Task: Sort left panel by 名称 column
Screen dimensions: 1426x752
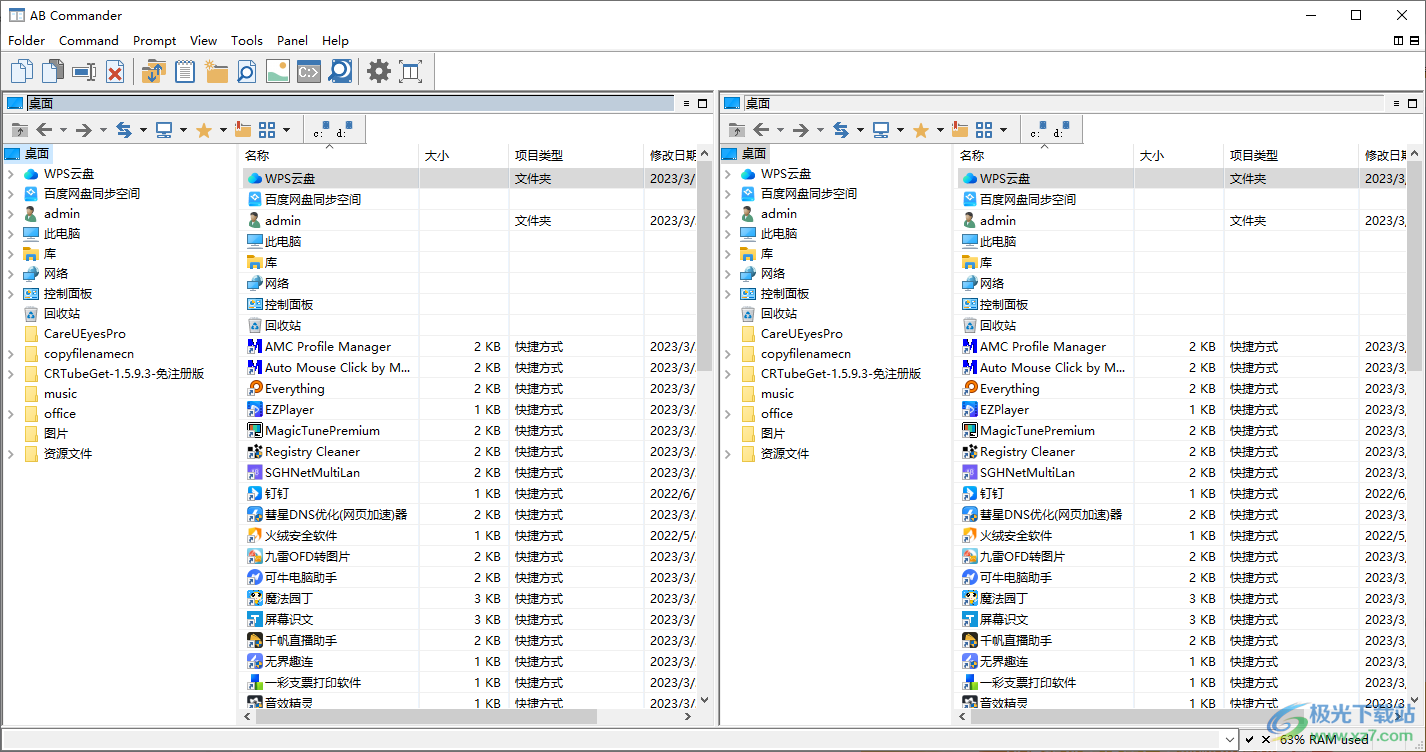Action: point(330,155)
